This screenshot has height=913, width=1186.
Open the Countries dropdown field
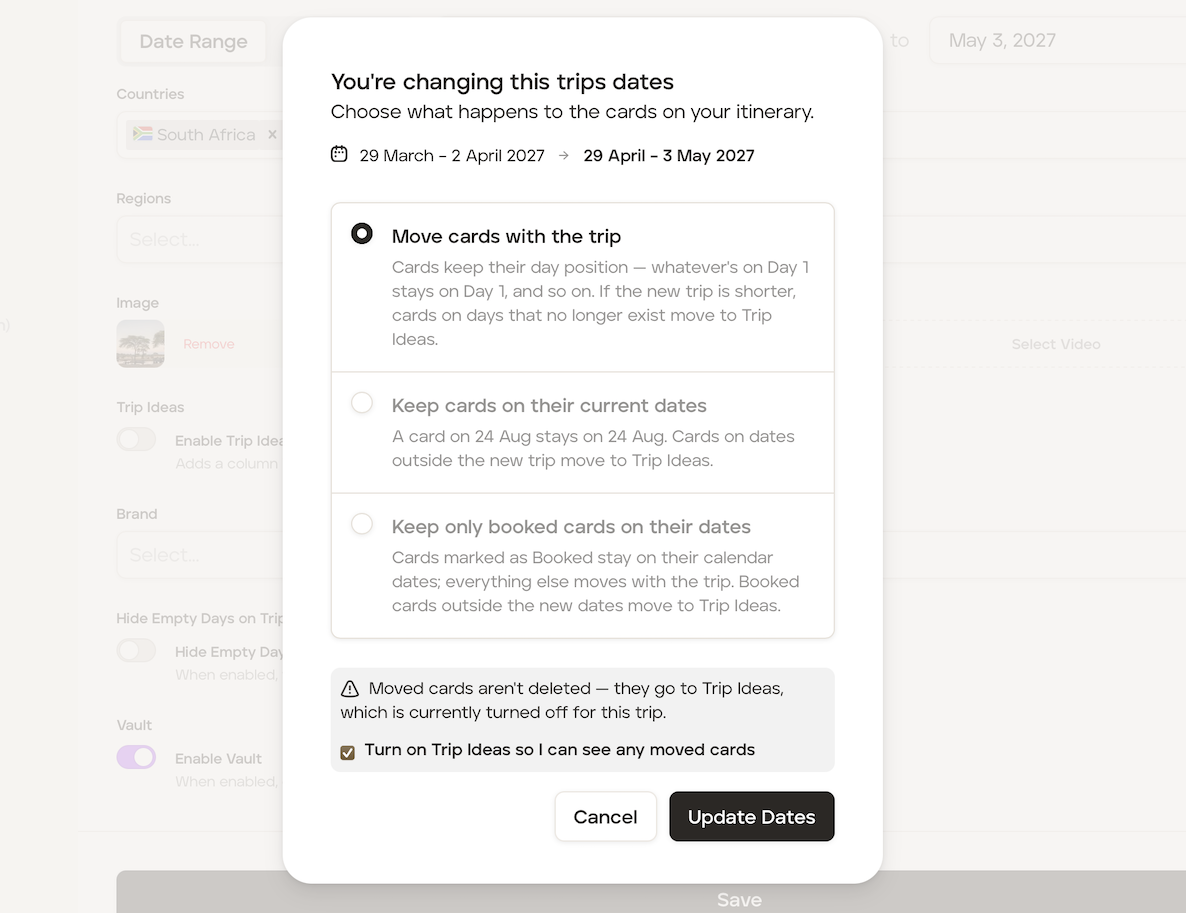coord(200,135)
